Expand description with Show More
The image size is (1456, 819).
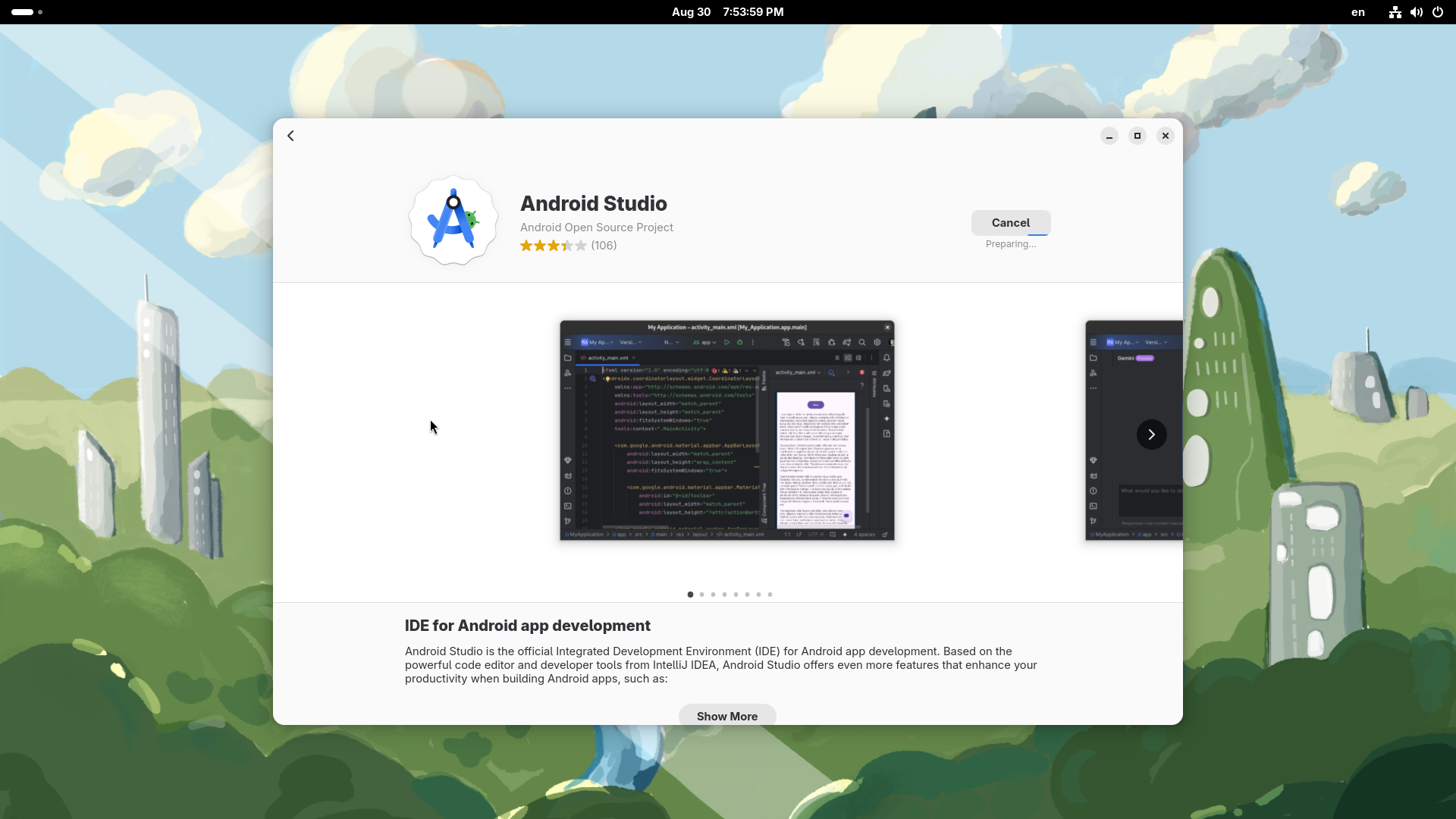(x=727, y=716)
